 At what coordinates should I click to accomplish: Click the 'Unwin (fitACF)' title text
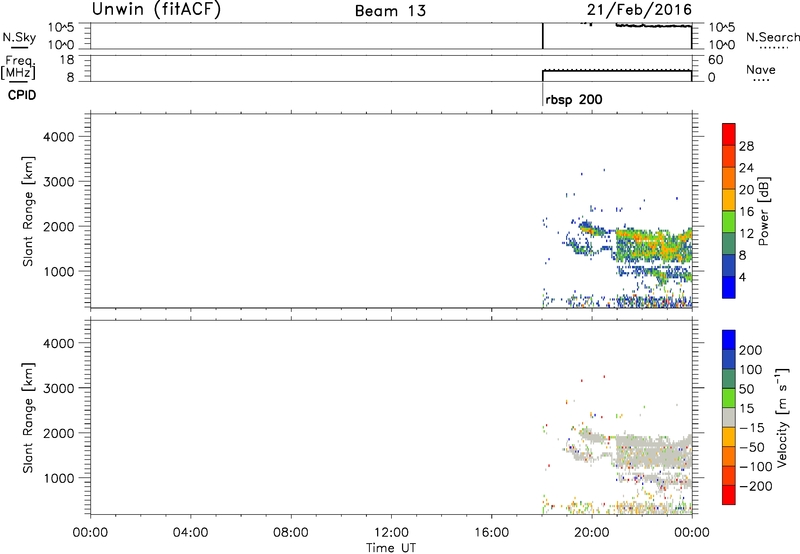[x=156, y=9]
